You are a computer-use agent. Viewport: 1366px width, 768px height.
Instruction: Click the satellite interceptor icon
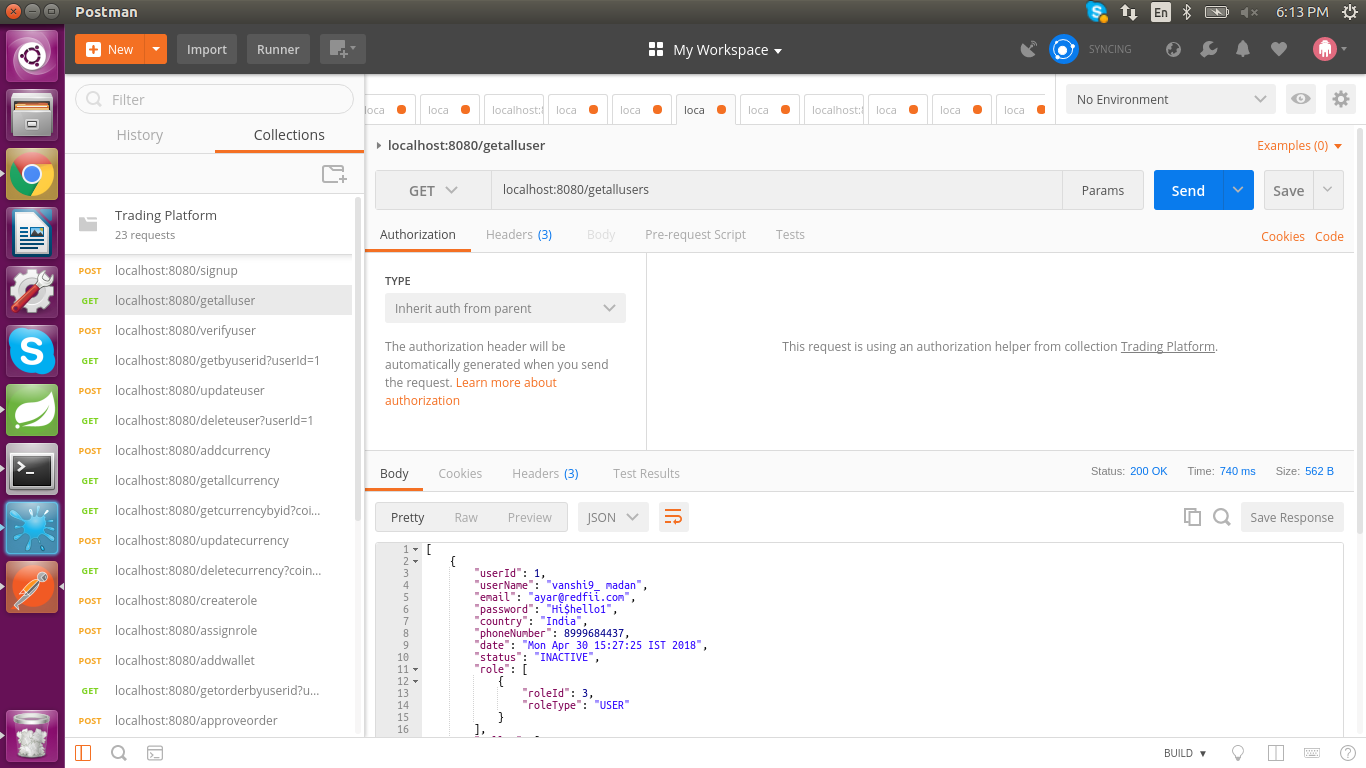coord(1028,49)
